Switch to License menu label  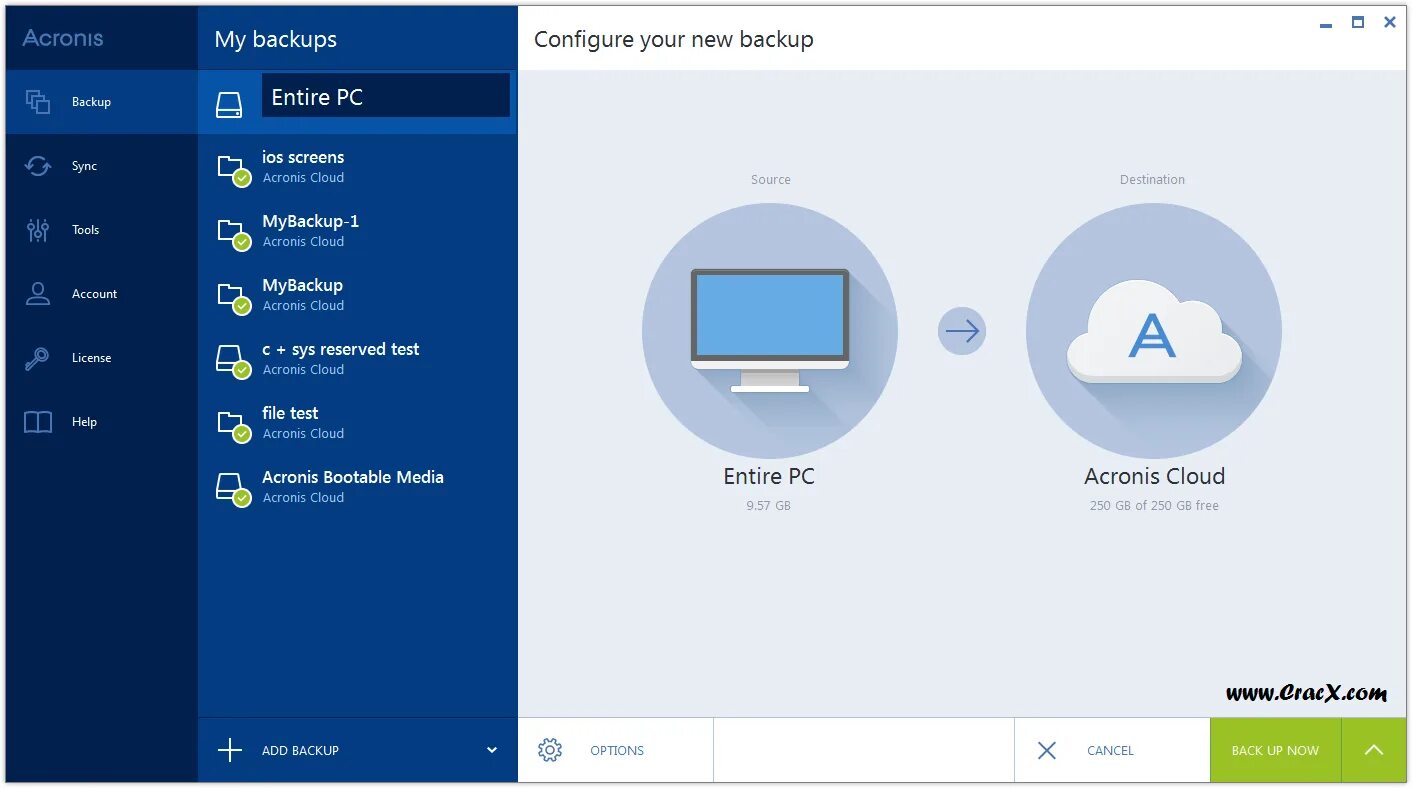91,358
